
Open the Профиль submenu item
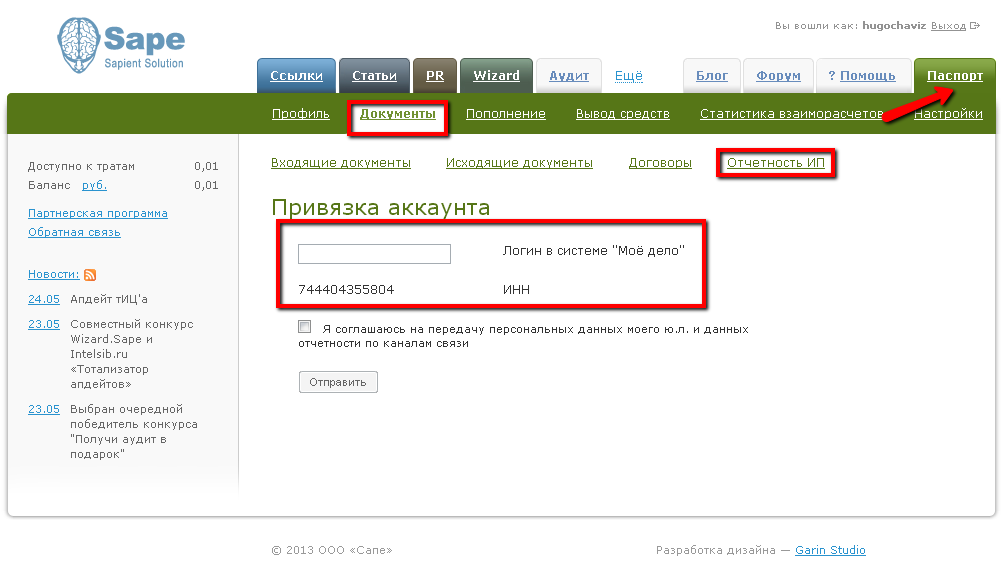point(301,114)
